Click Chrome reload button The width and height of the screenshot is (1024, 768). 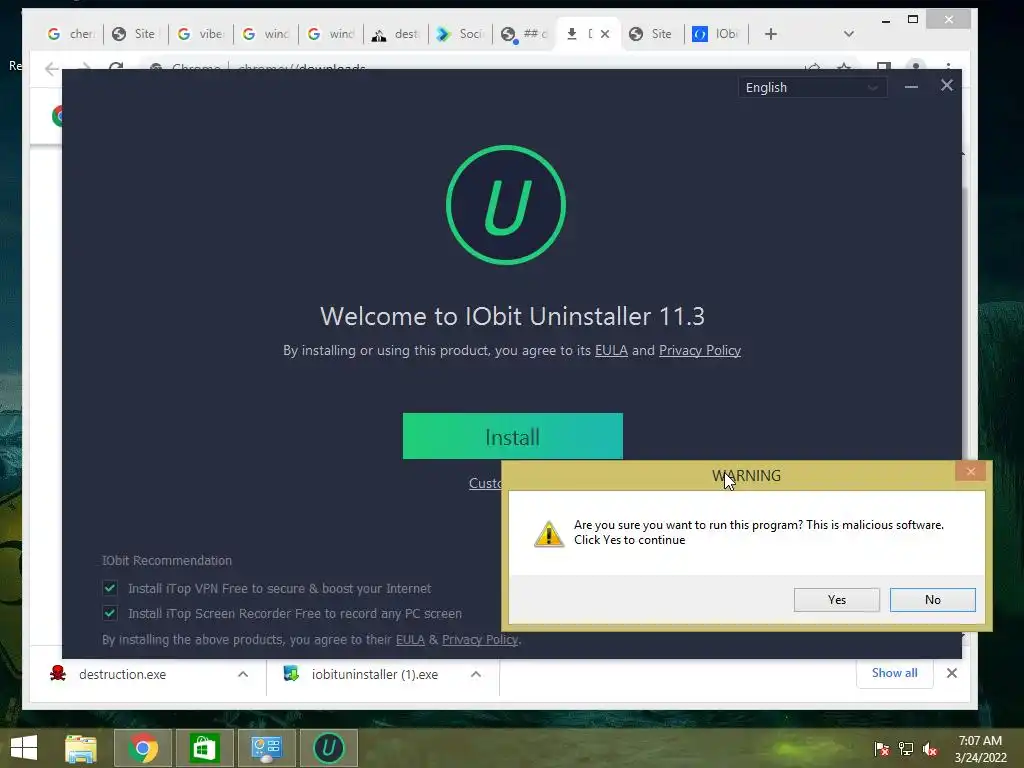tap(116, 68)
